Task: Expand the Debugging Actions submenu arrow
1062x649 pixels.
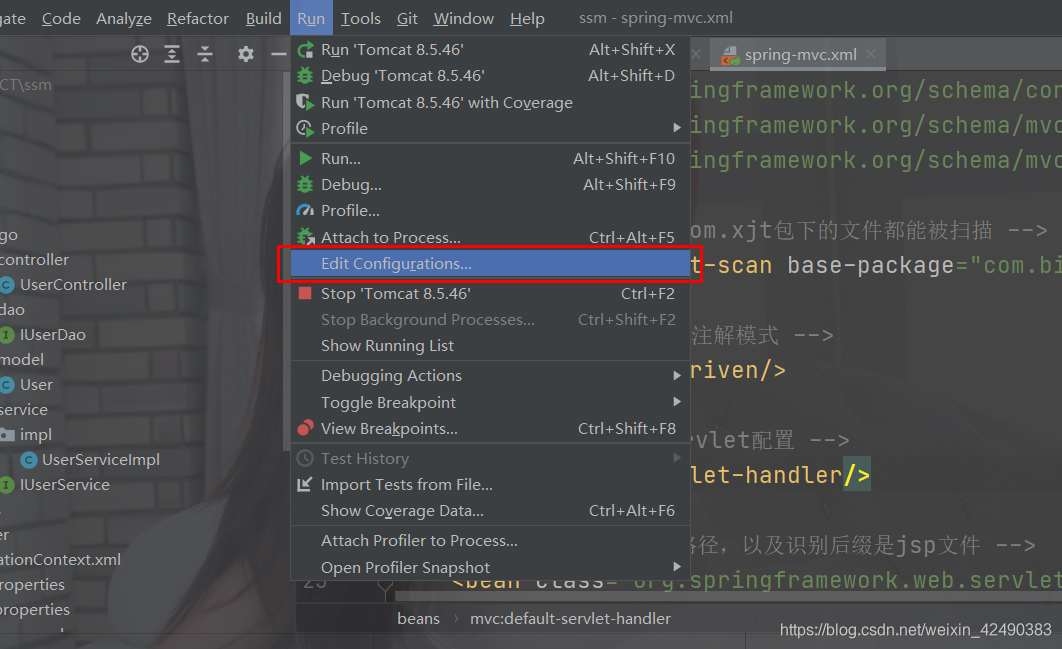Action: point(677,375)
